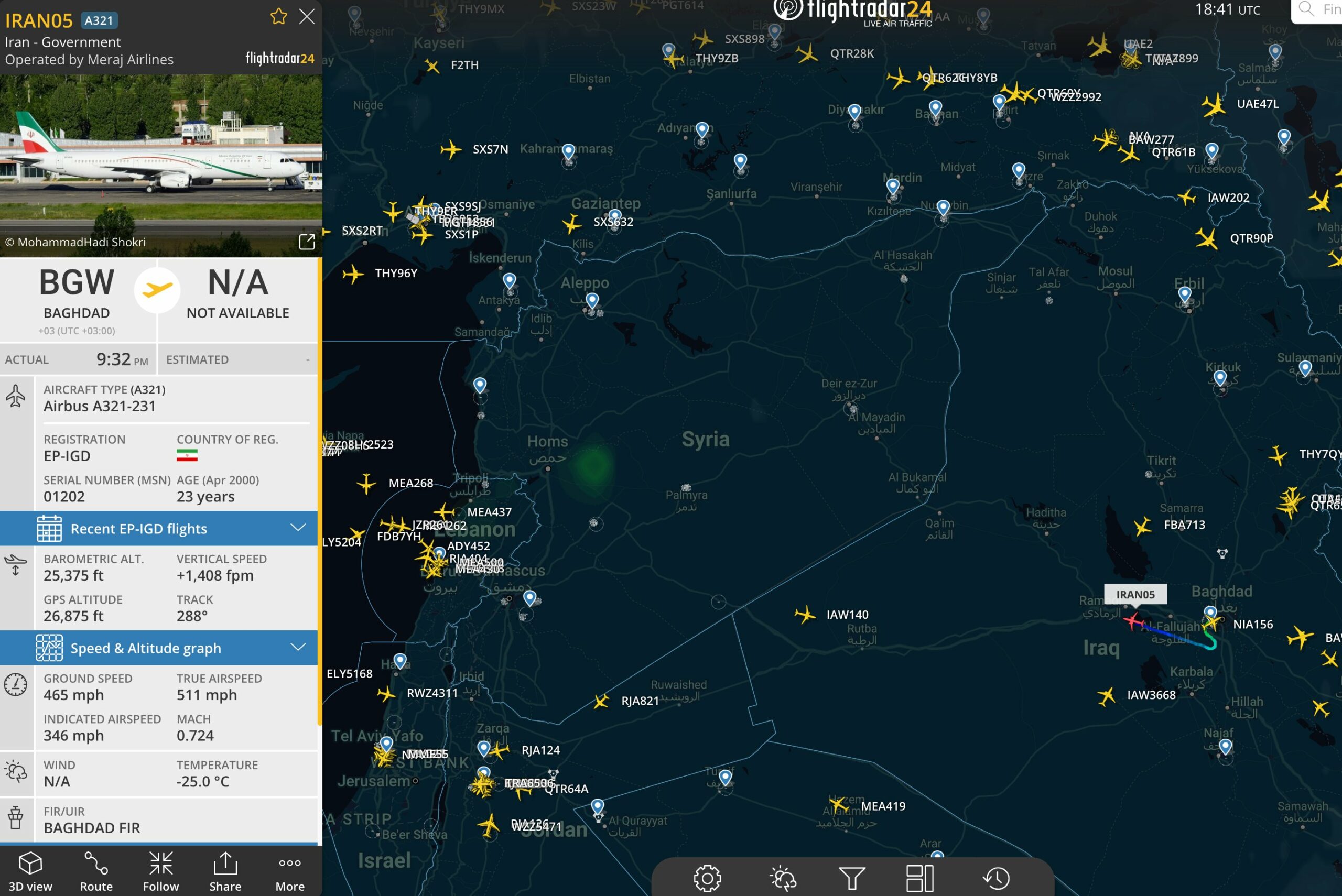1342x896 pixels.
Task: Follow the IRAN05 aircraft
Action: pyautogui.click(x=160, y=871)
